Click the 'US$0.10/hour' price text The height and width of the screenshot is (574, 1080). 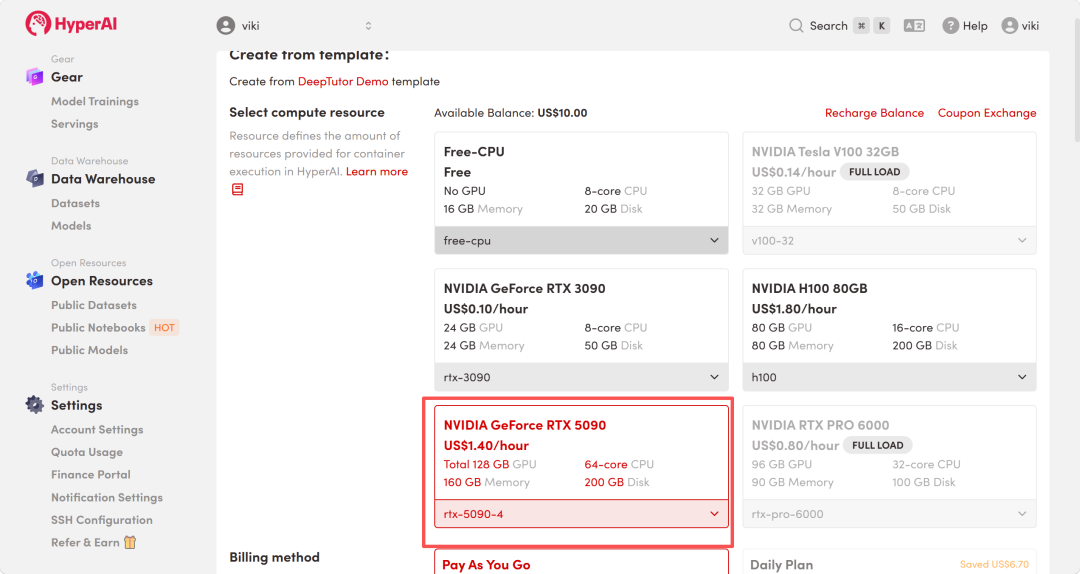[x=486, y=309]
